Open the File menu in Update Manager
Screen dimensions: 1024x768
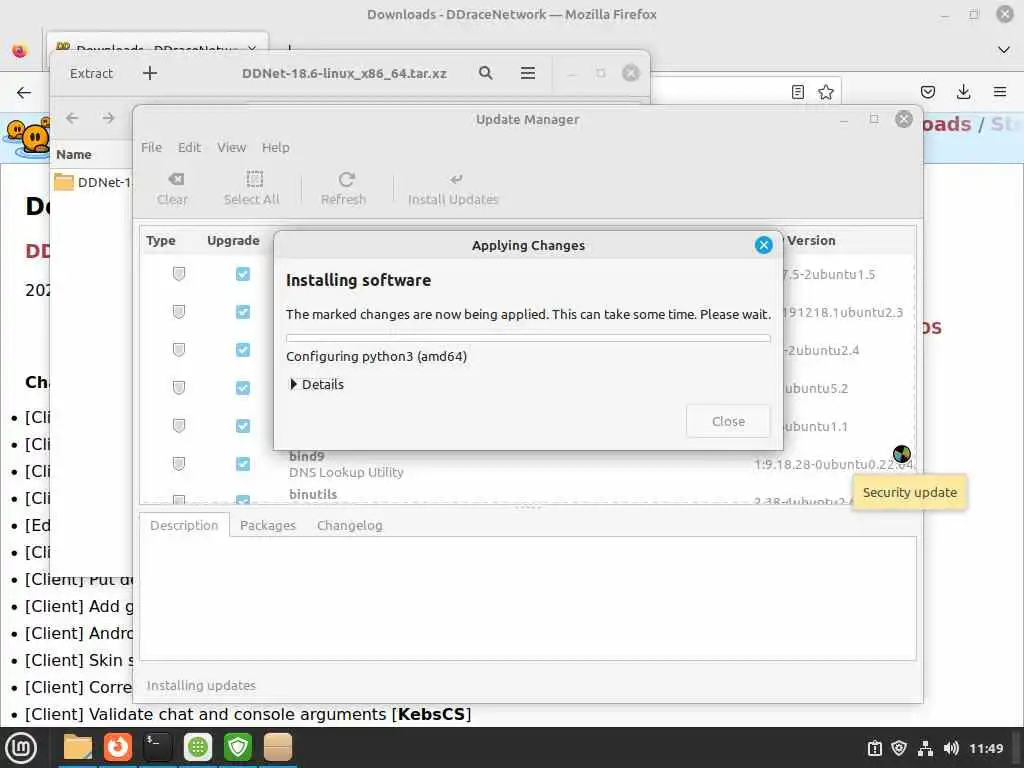click(152, 148)
